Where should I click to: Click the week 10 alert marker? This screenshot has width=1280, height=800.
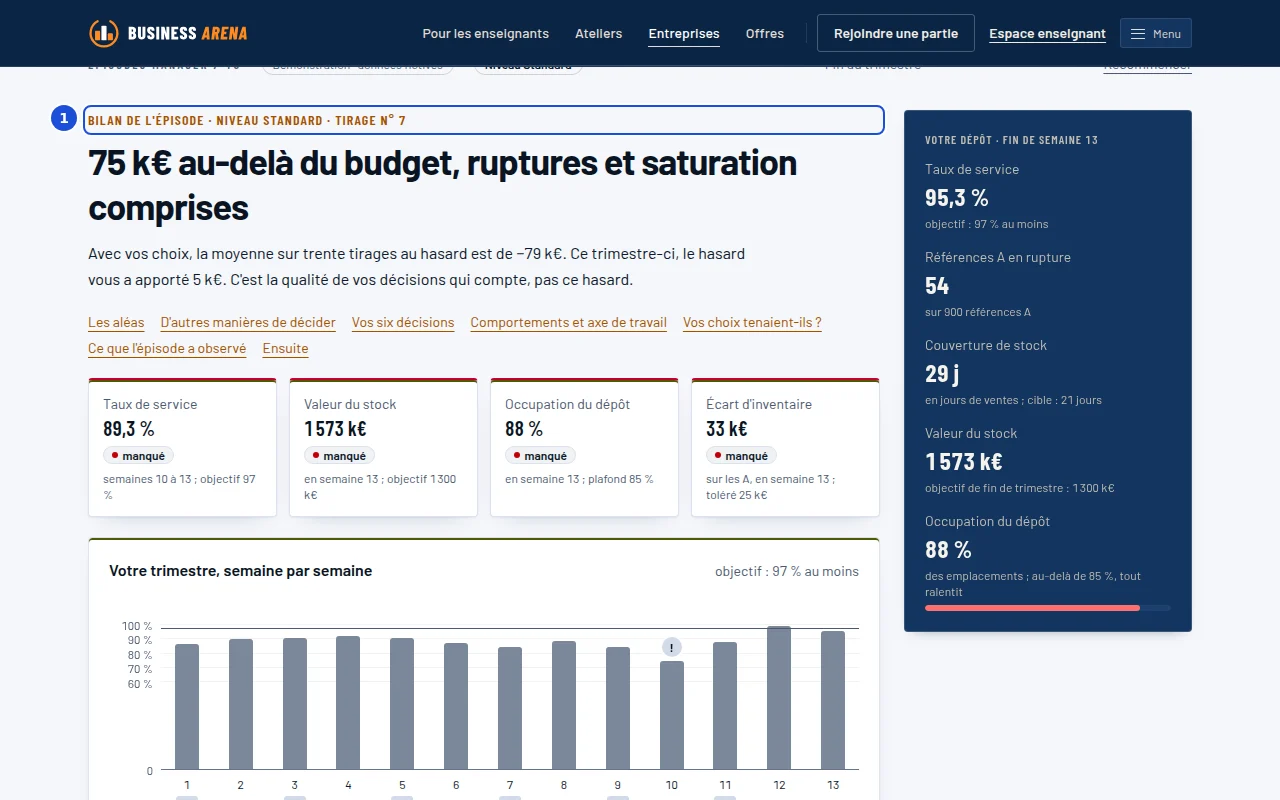672,648
